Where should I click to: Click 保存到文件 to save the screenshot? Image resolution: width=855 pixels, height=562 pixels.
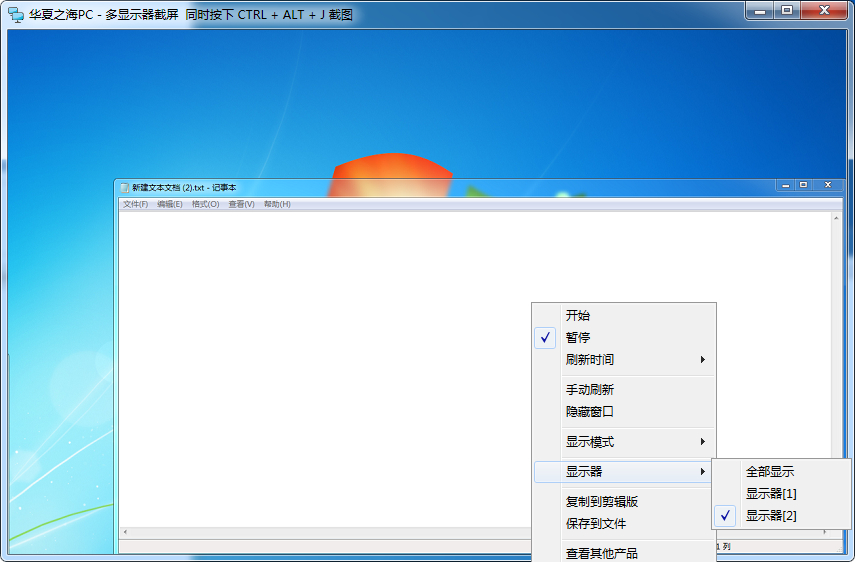596,524
